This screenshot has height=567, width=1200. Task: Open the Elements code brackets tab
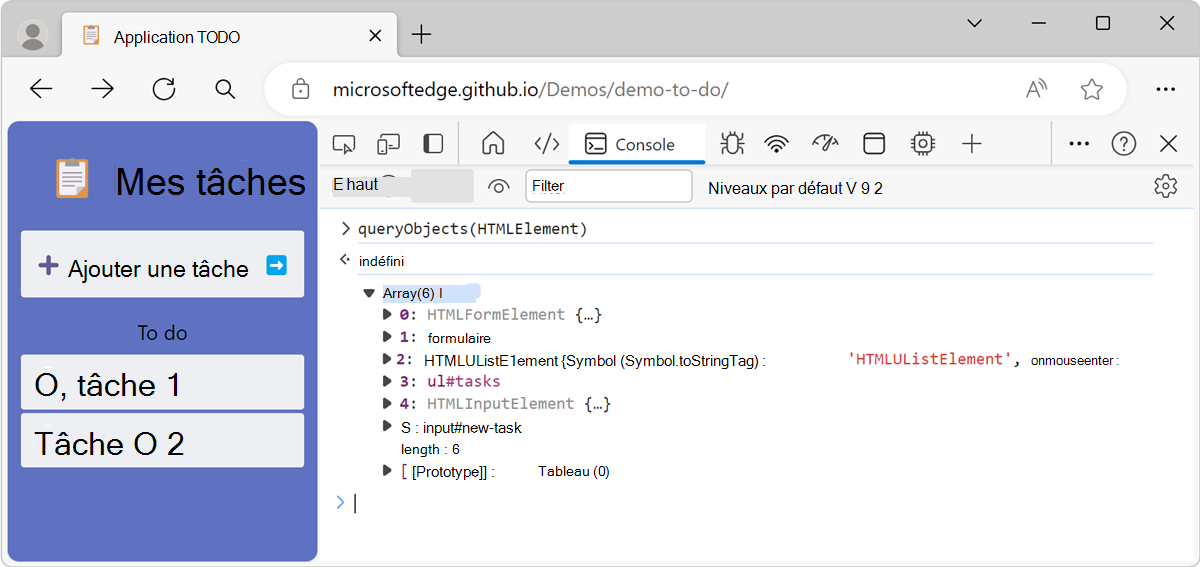coord(546,144)
